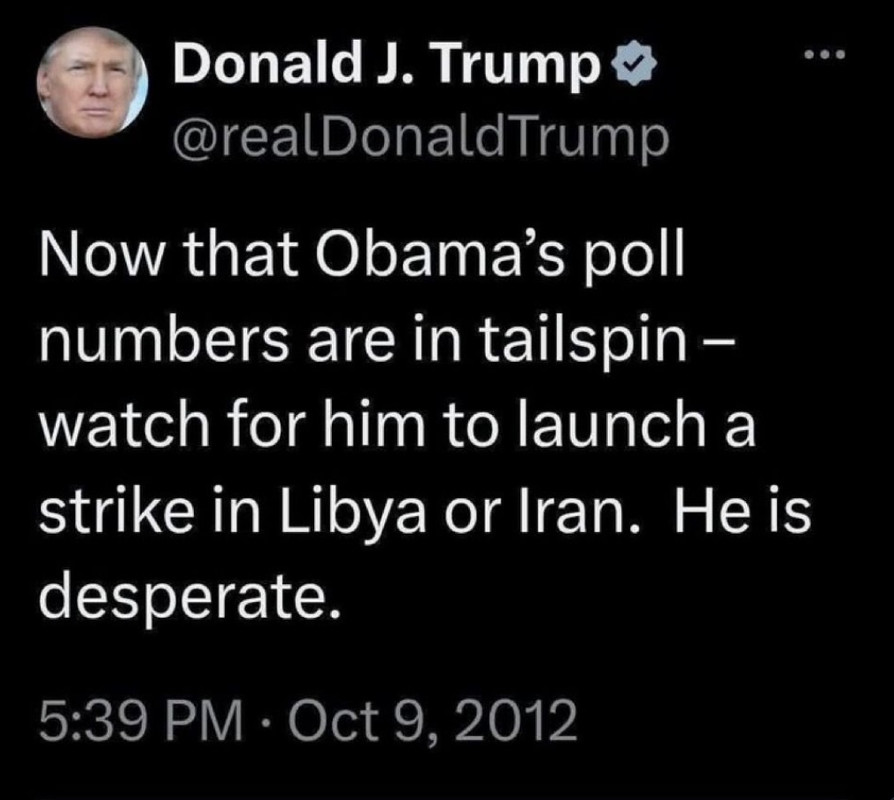The image size is (894, 800).
Task: Open Donald J. Trump's profile picture
Action: click(x=92, y=82)
